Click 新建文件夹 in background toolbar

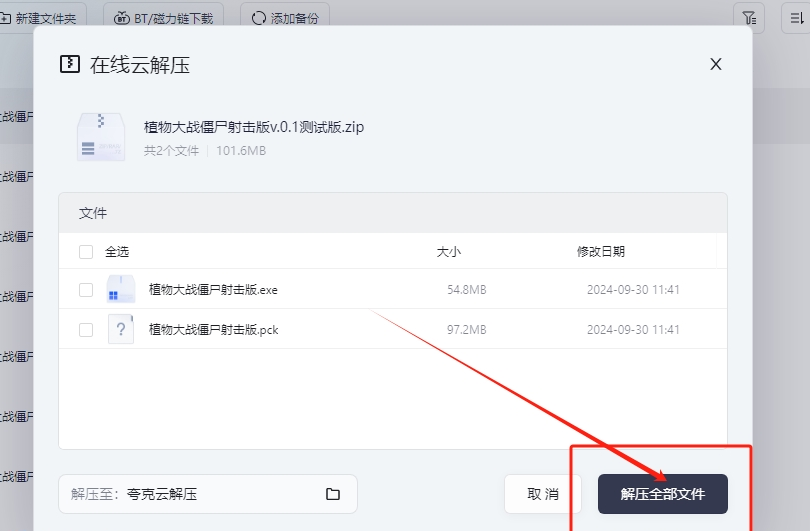(38, 19)
